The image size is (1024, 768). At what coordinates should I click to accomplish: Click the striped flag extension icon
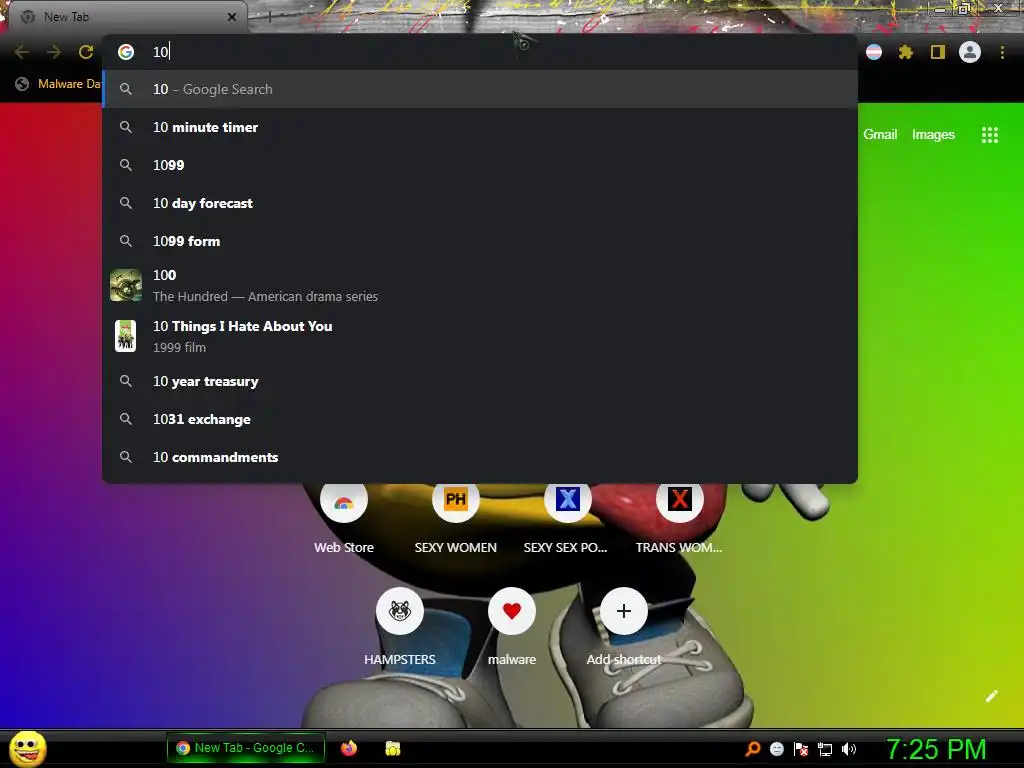tap(874, 52)
